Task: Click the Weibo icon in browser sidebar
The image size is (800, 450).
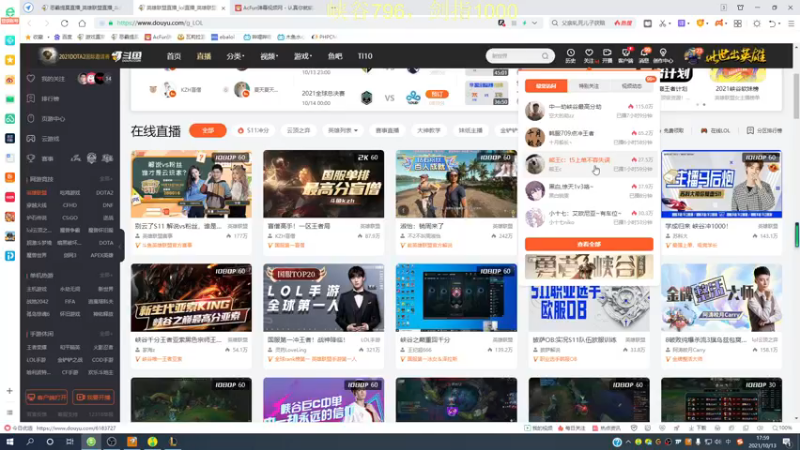Action: pos(10,80)
